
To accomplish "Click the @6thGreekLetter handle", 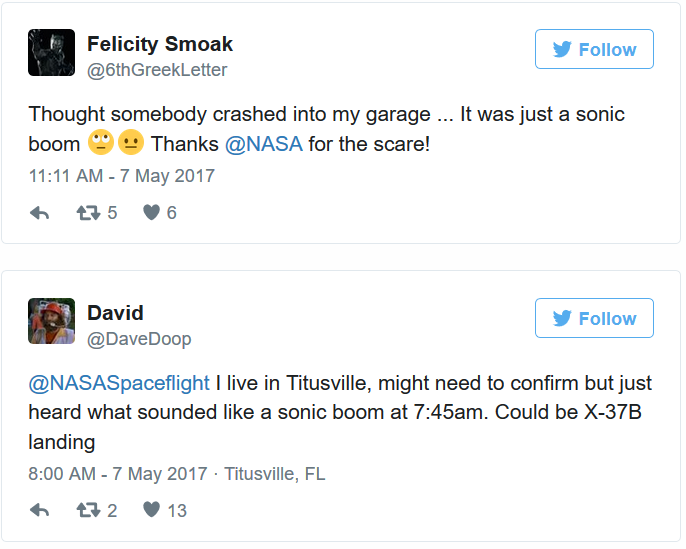I will click(x=157, y=70).
